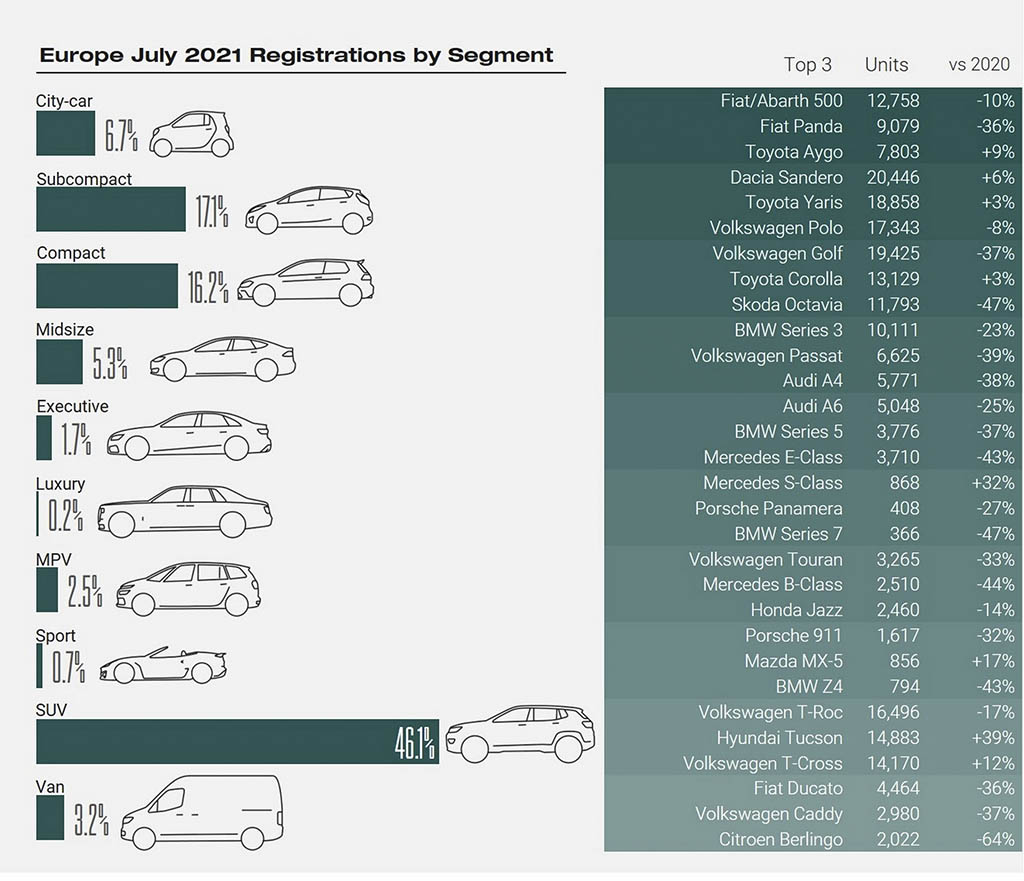This screenshot has width=1024, height=881.
Task: Select the 'Volkswagen Touran' model name
Action: [765, 560]
